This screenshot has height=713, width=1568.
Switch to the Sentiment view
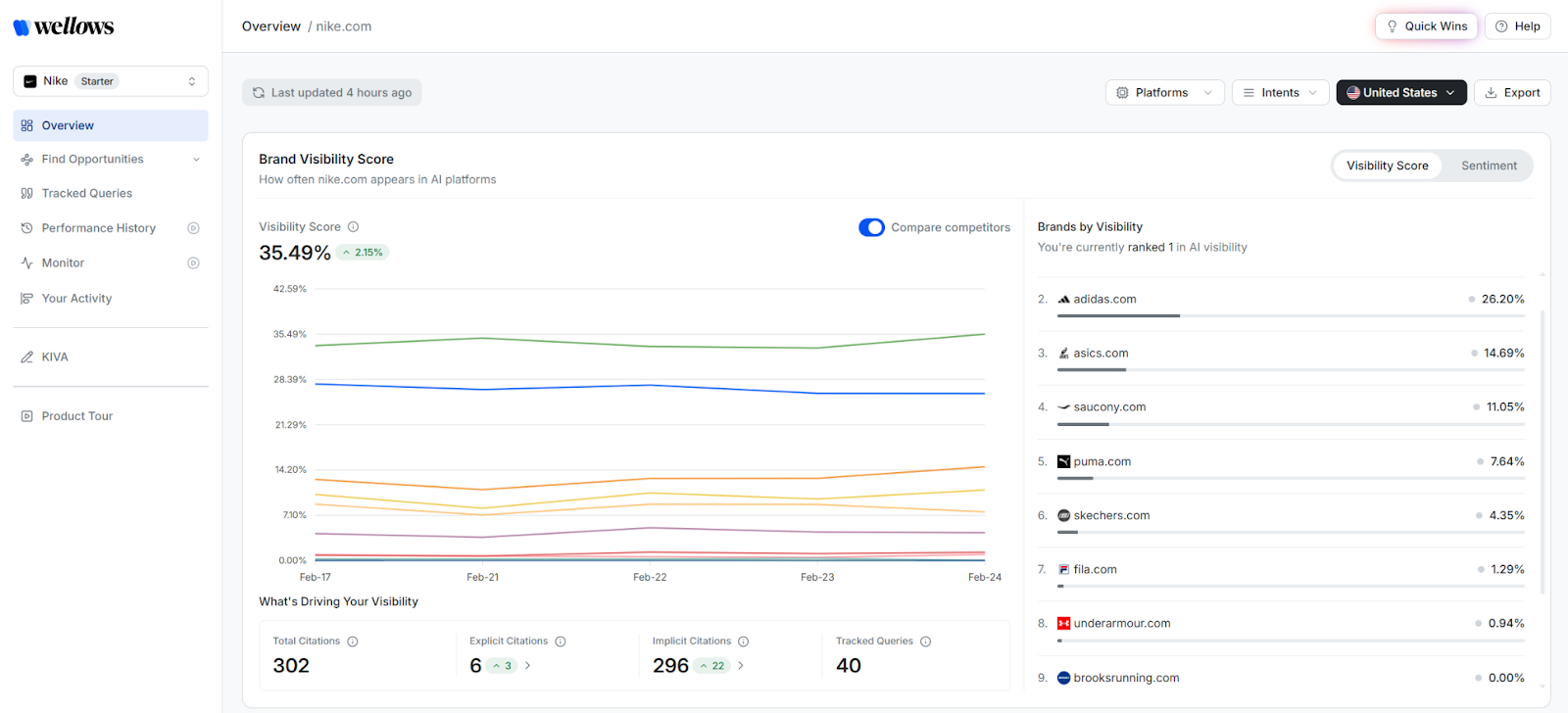pos(1489,166)
